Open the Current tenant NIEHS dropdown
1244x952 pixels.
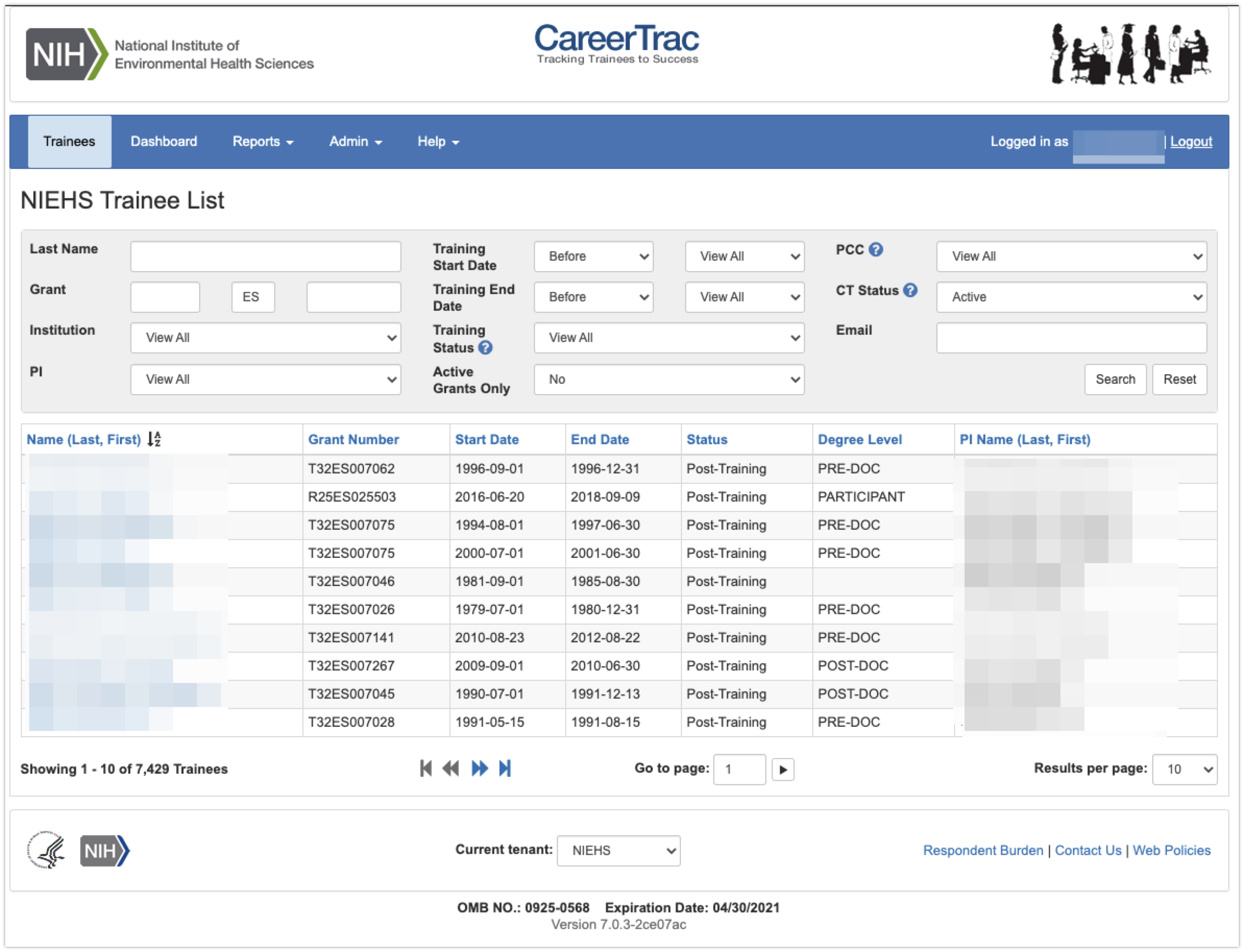coord(618,850)
